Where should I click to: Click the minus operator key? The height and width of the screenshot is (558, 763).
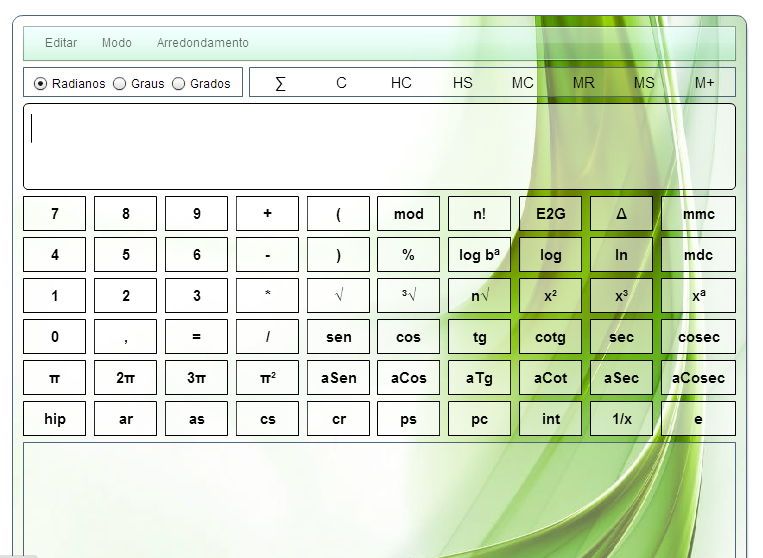point(267,254)
